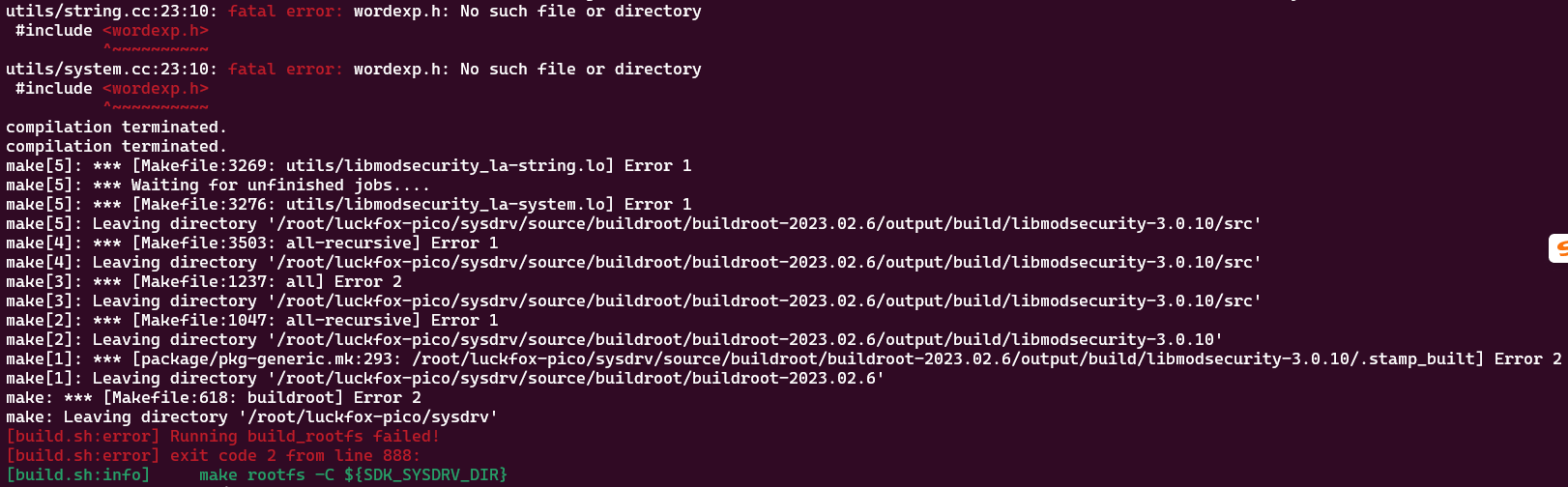
Task: Click the first red wordexp.h include
Action: click(x=156, y=31)
